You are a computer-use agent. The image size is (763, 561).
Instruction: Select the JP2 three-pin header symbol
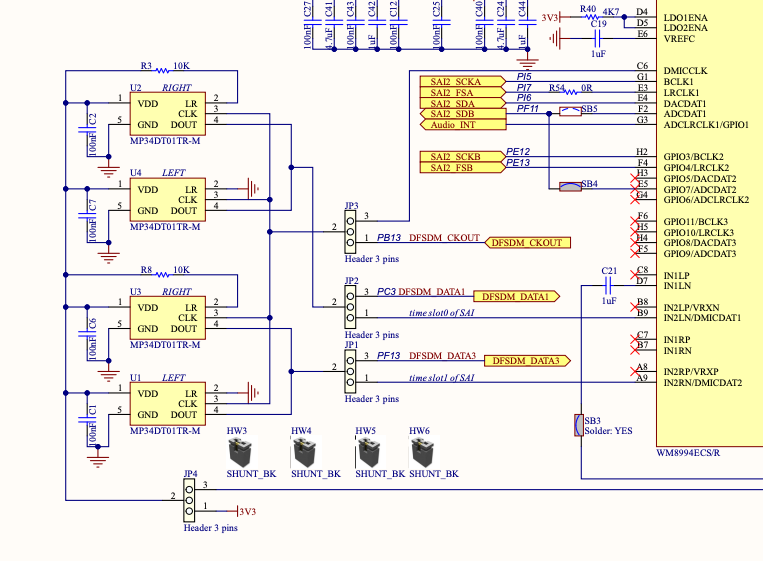click(350, 307)
